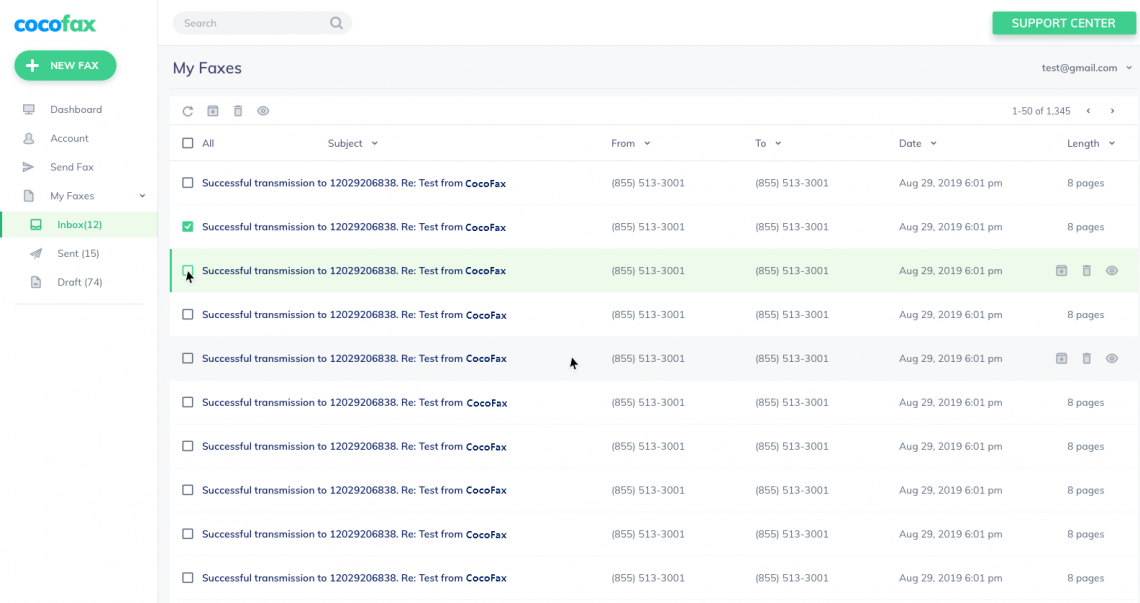This screenshot has width=1140, height=603.
Task: Click the archive icon in the top toolbar
Action: click(x=213, y=111)
